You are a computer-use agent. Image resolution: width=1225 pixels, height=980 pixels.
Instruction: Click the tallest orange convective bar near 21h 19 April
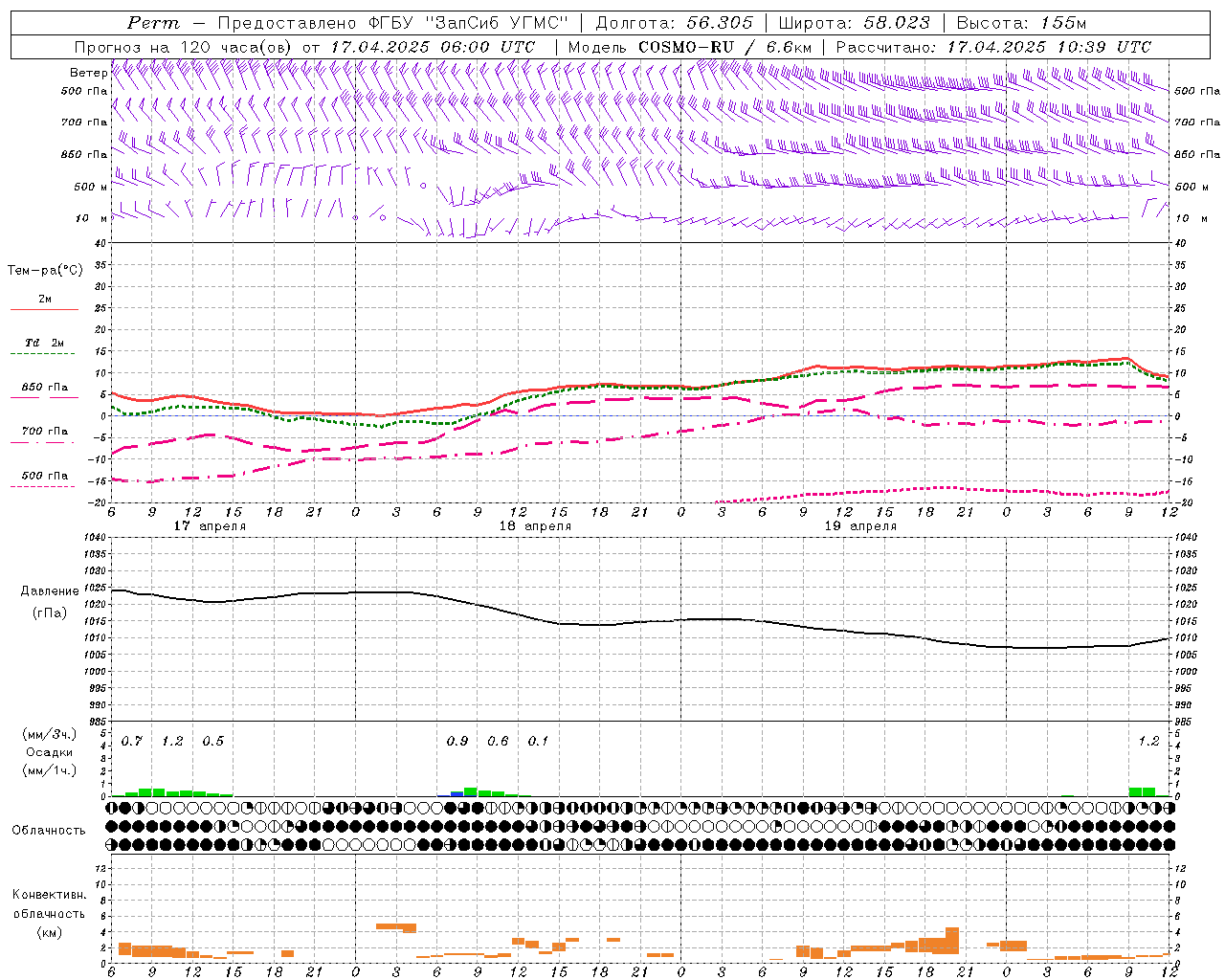click(952, 941)
